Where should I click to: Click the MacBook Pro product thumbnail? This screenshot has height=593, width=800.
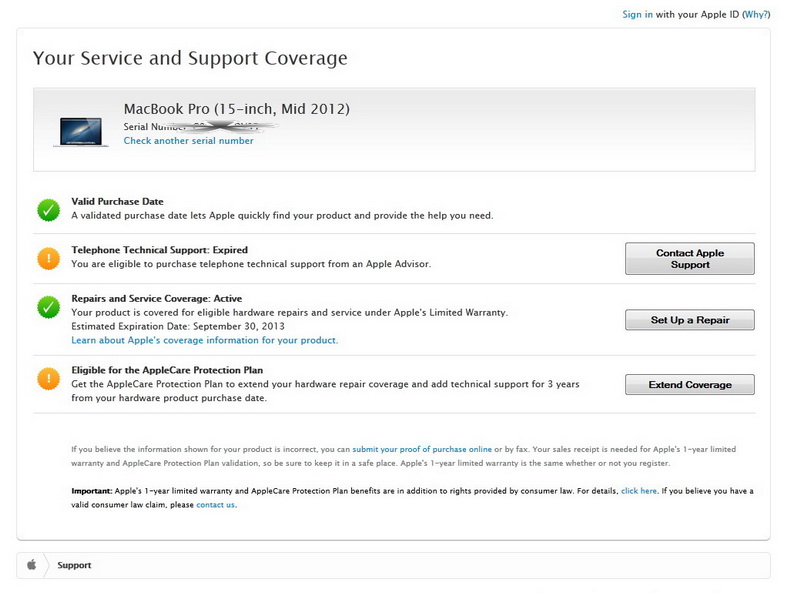click(x=81, y=131)
